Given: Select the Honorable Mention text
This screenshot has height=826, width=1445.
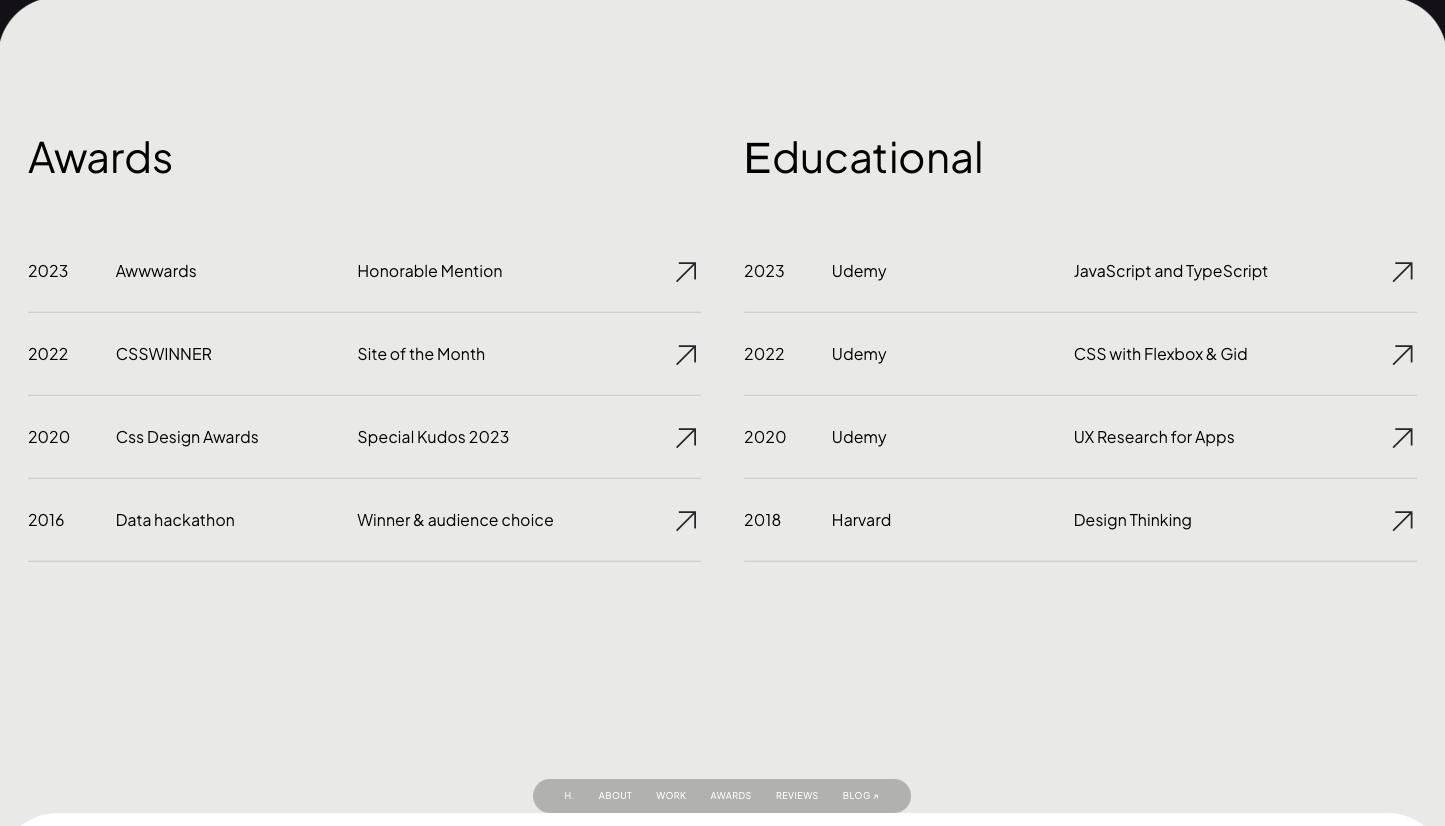Looking at the screenshot, I should (429, 271).
